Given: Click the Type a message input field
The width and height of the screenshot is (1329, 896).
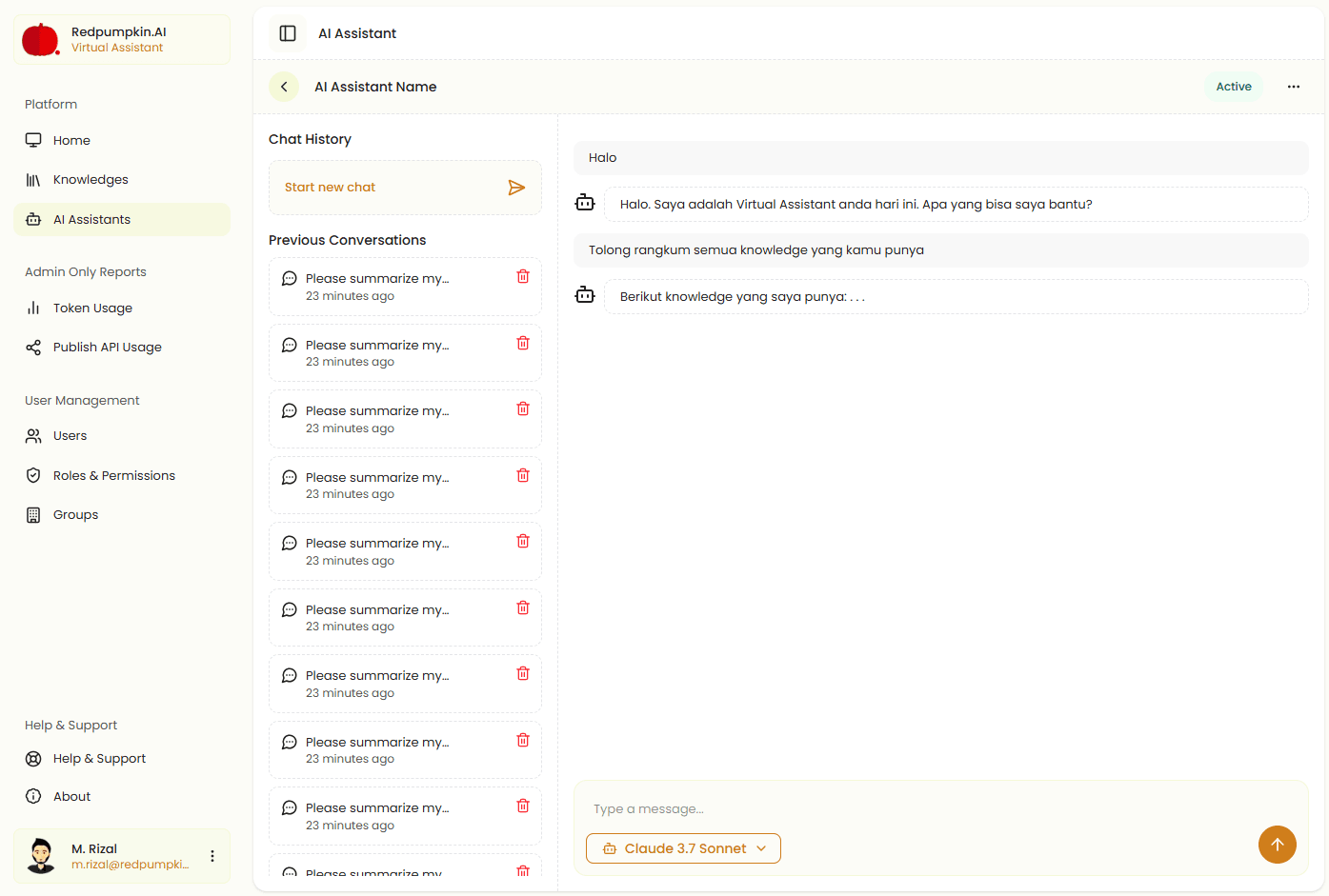Looking at the screenshot, I should tap(915, 809).
